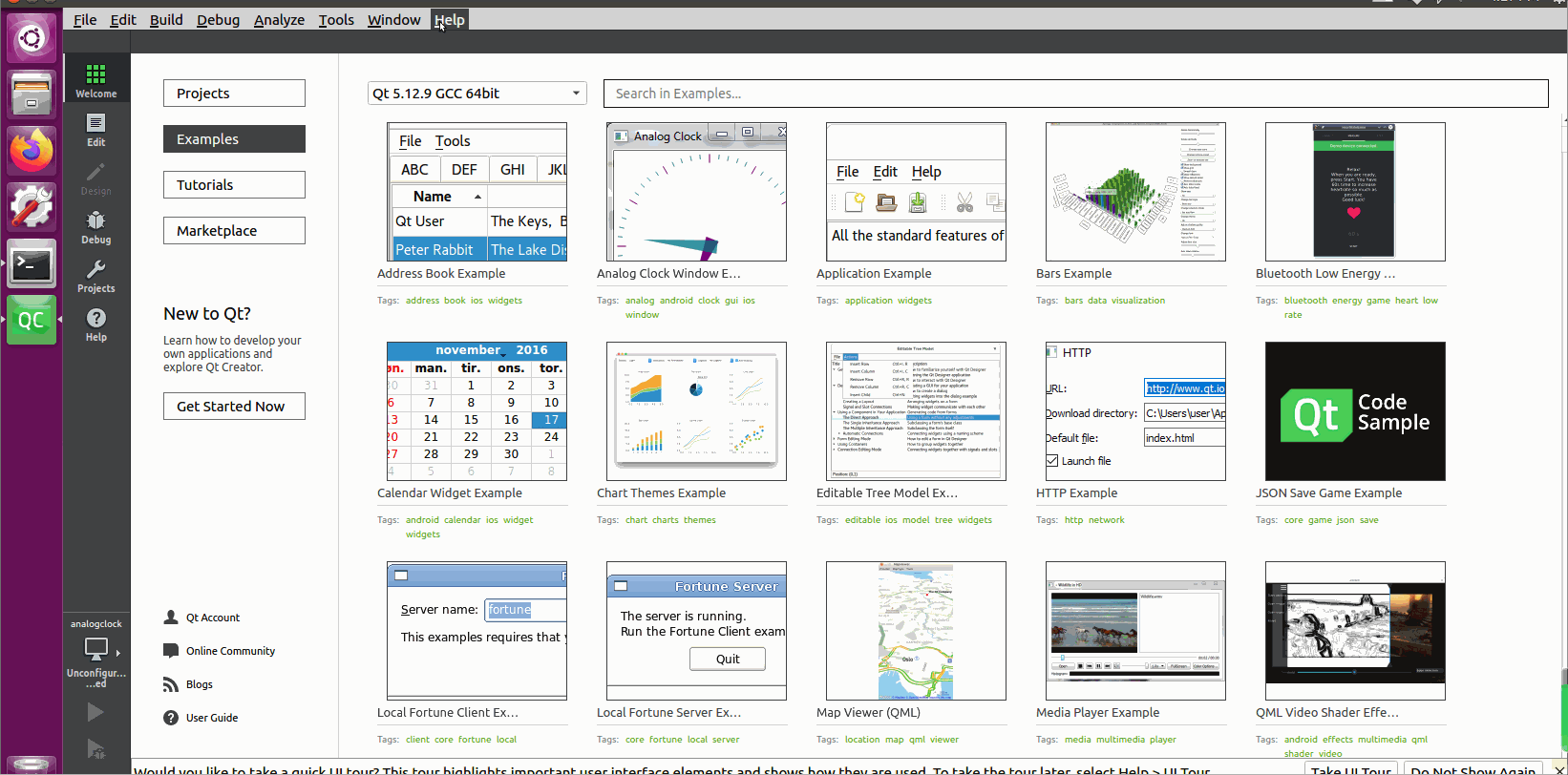Open Application Example thumbnail
The height and width of the screenshot is (775, 1568).
pos(916,192)
